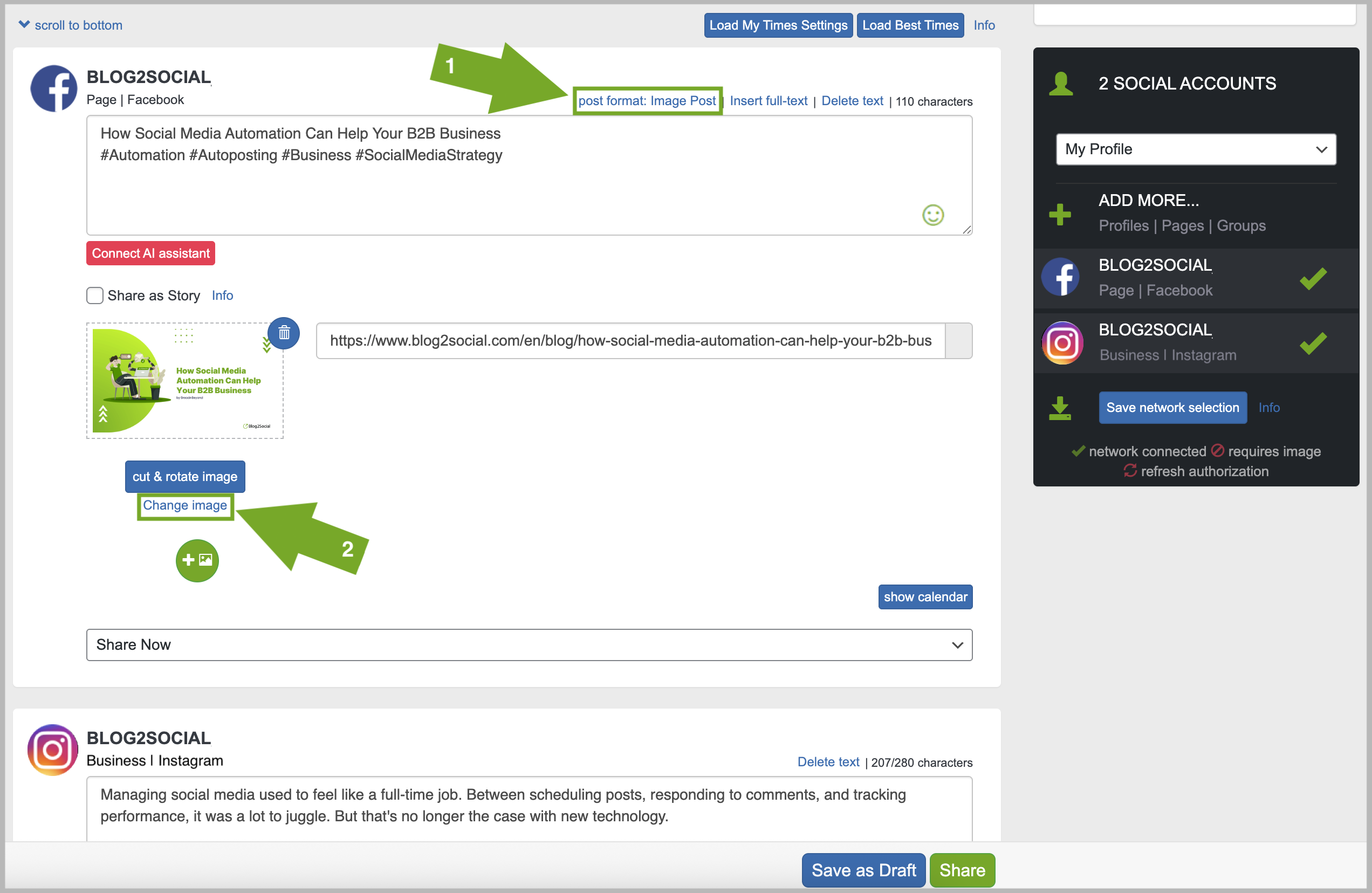This screenshot has height=893, width=1372.
Task: Delete text in Instagram post
Action: [x=828, y=762]
